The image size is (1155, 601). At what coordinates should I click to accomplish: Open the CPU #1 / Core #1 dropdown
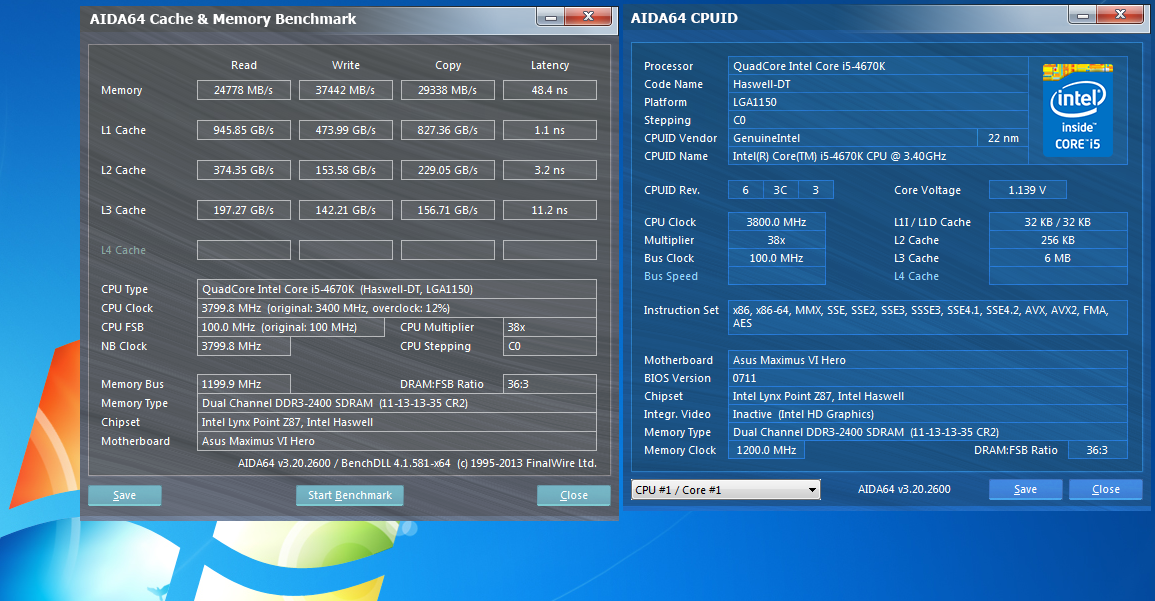726,490
